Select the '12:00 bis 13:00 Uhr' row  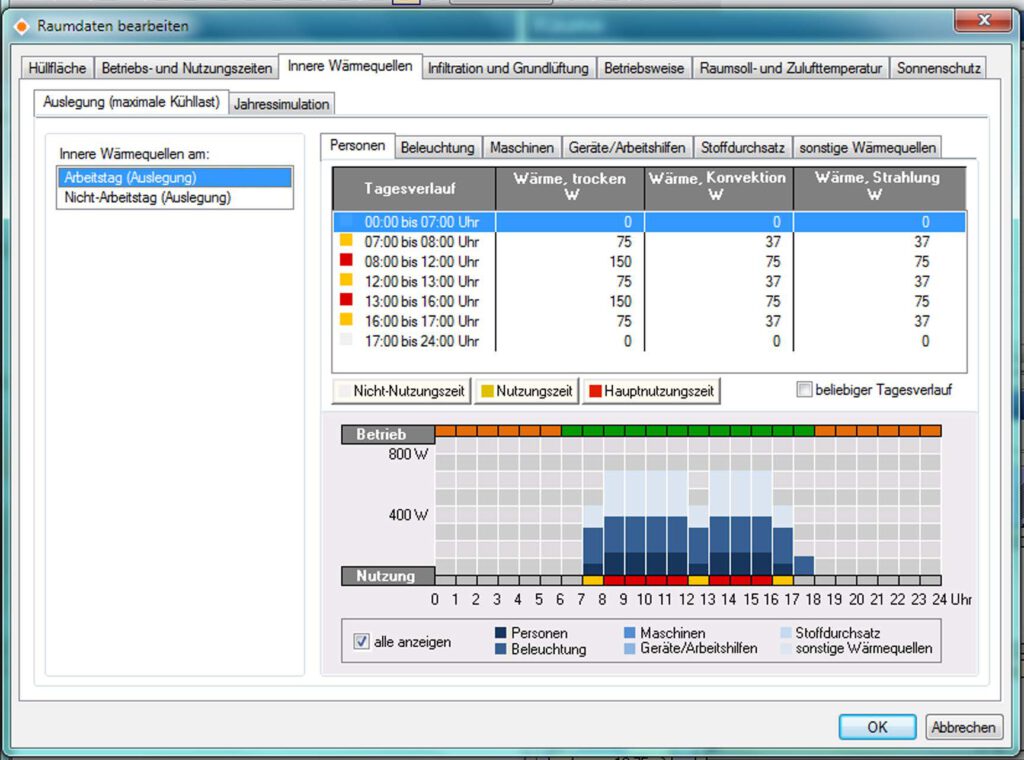click(x=649, y=281)
